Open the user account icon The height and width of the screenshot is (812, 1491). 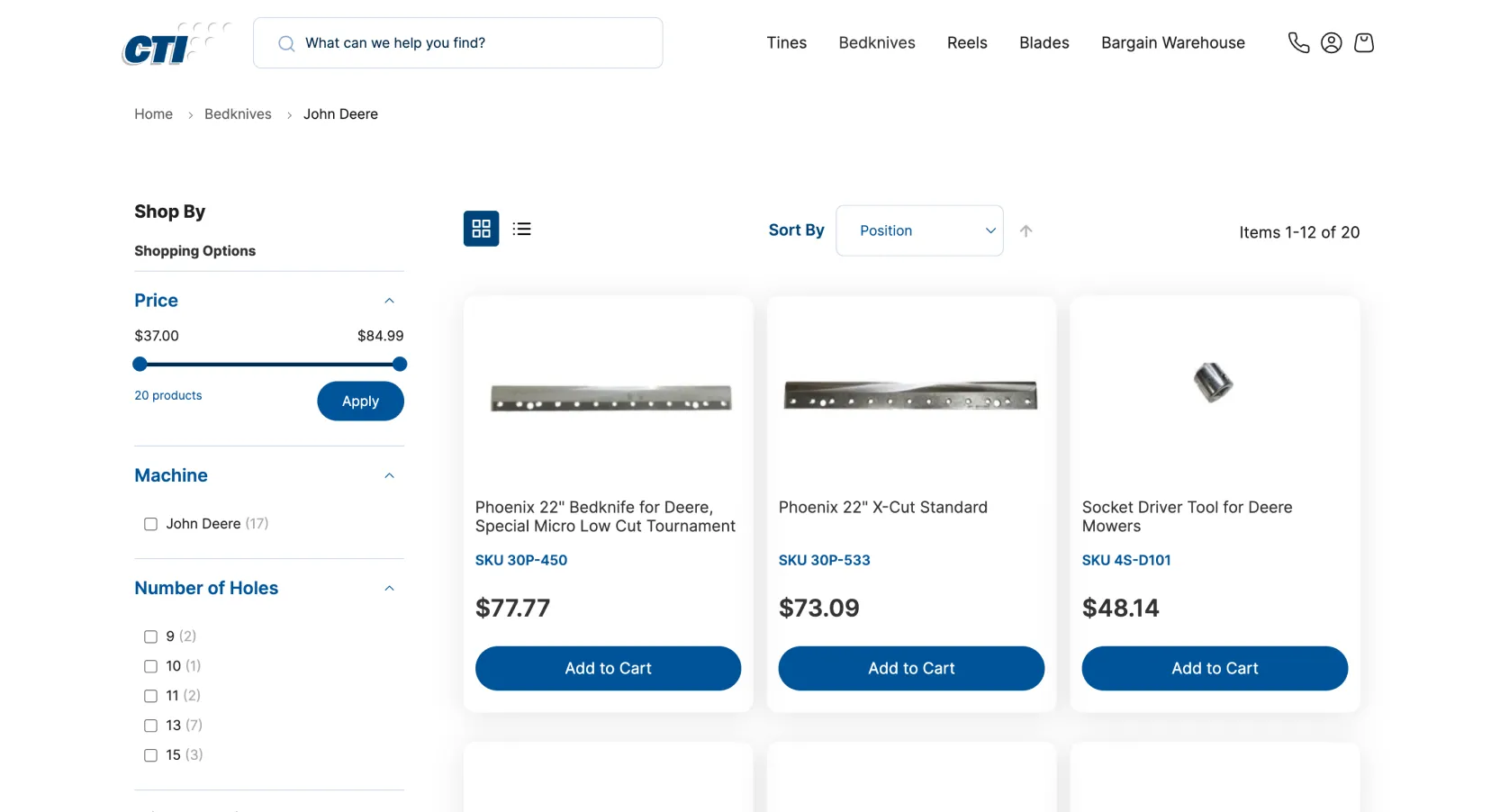coord(1331,42)
